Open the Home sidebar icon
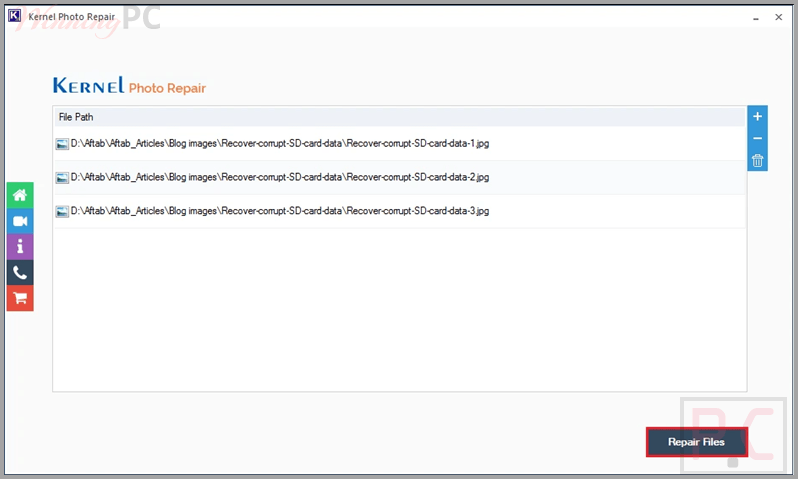Image resolution: width=798 pixels, height=479 pixels. point(20,195)
